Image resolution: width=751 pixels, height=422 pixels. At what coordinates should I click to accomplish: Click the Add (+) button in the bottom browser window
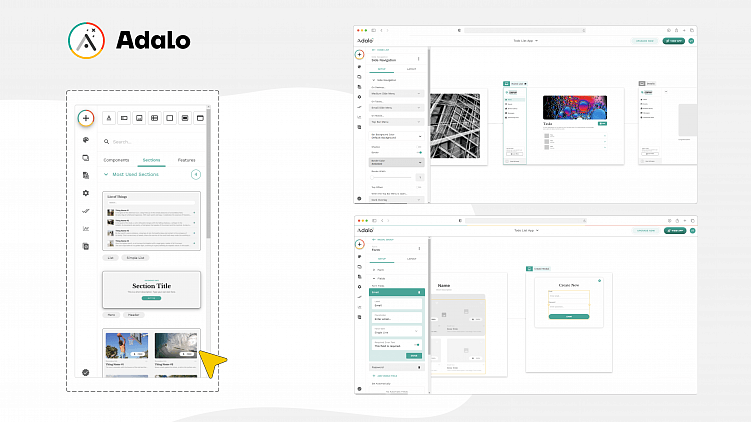[x=359, y=244]
